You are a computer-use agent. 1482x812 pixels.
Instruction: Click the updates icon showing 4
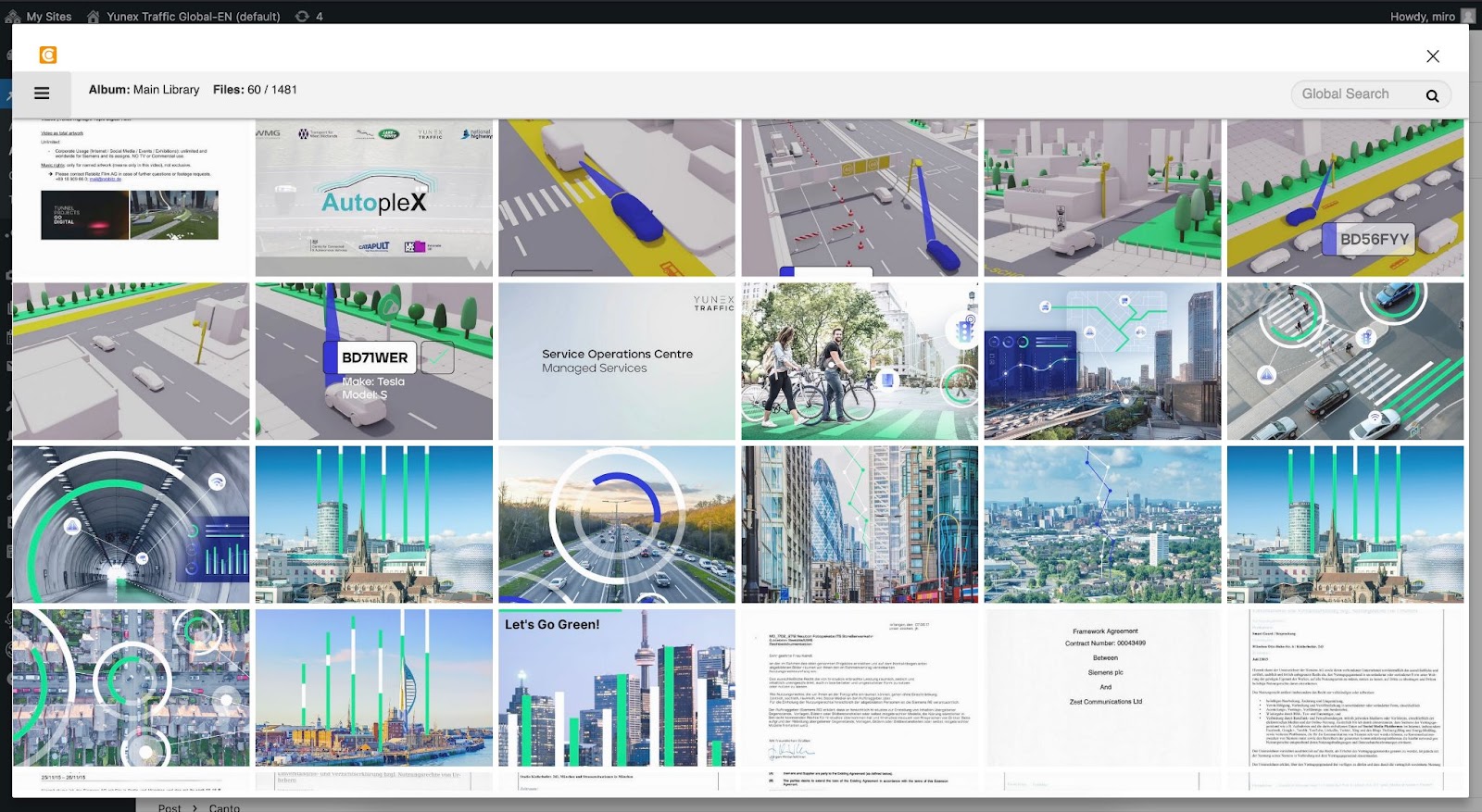click(308, 16)
